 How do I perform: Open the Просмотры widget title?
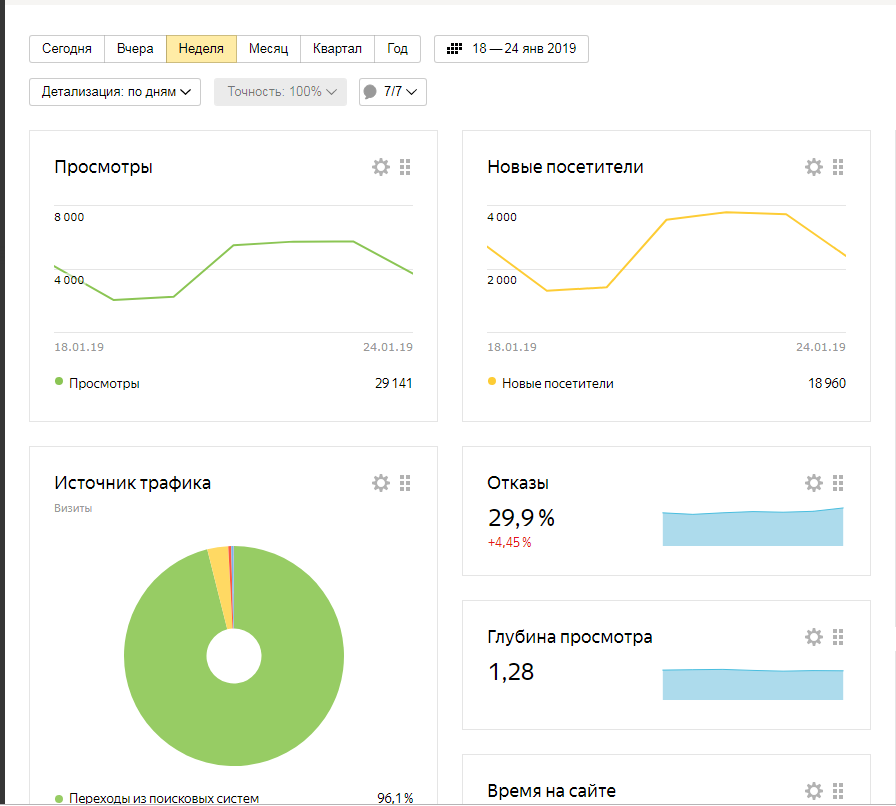pos(103,167)
